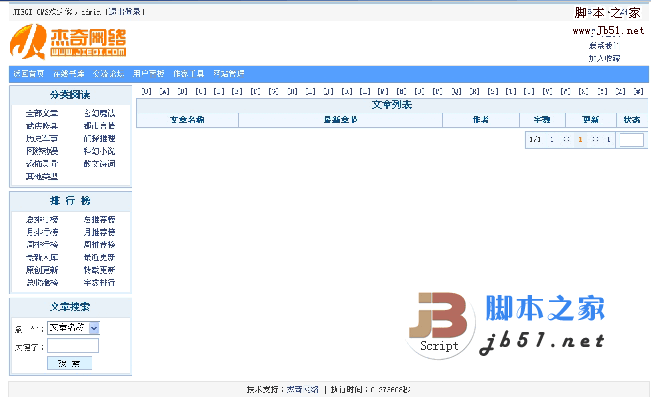Click the first bracketed letter filter link
This screenshot has height=397, width=651.
tap(146, 91)
